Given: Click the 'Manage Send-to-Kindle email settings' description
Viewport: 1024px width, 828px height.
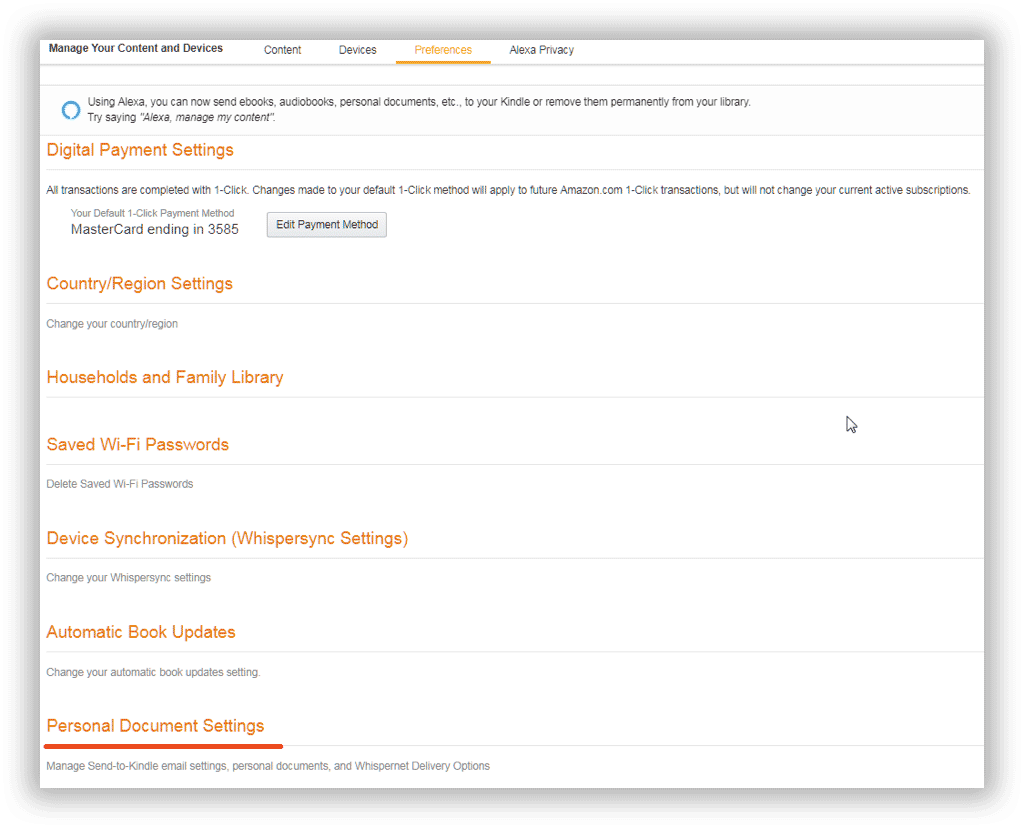Looking at the screenshot, I should pyautogui.click(x=268, y=766).
